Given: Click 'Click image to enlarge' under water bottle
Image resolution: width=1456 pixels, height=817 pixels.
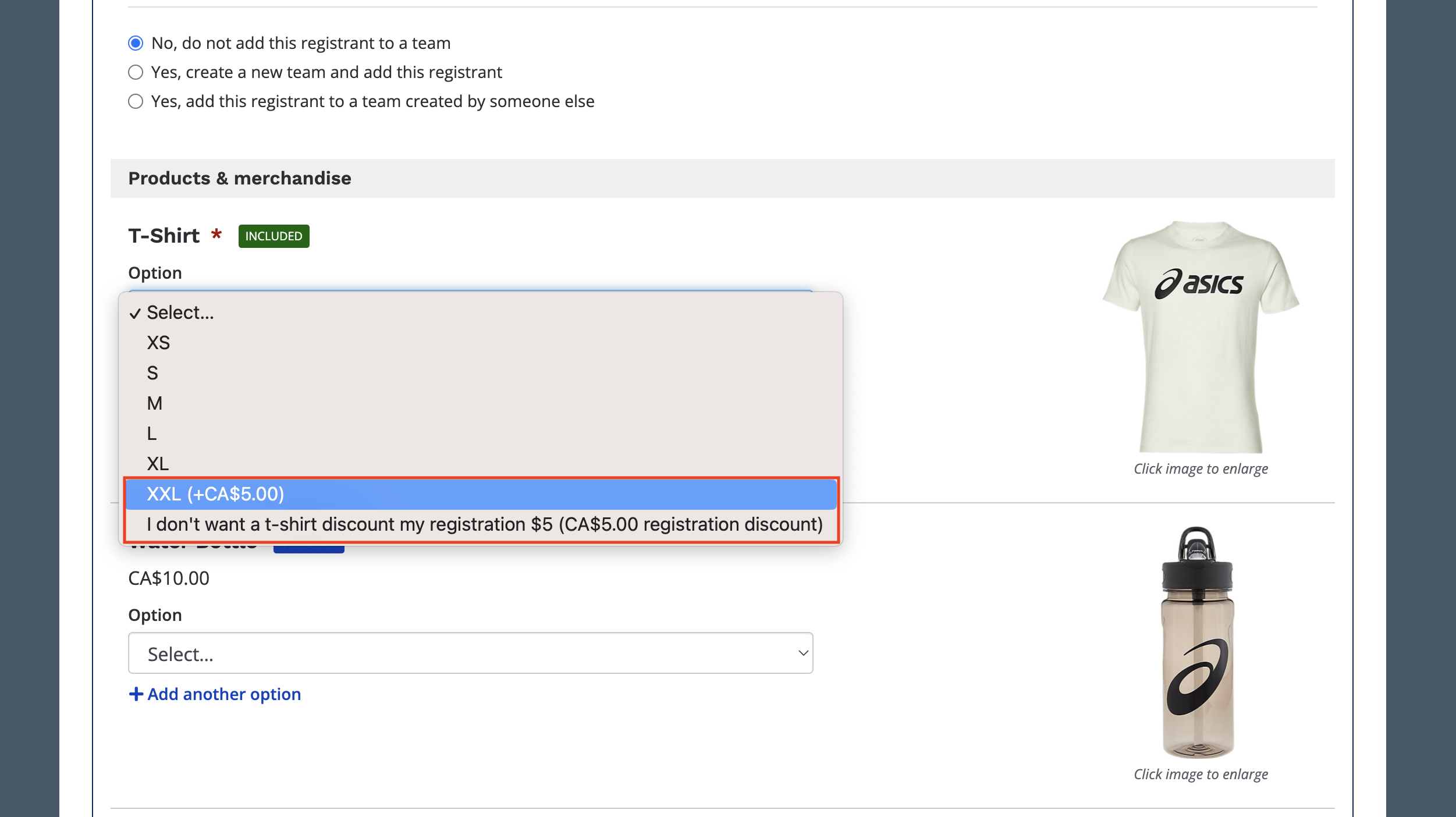Looking at the screenshot, I should [x=1201, y=775].
